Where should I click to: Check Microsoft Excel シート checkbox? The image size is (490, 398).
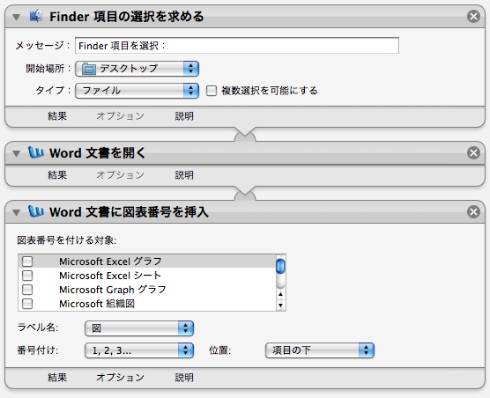coord(27,275)
